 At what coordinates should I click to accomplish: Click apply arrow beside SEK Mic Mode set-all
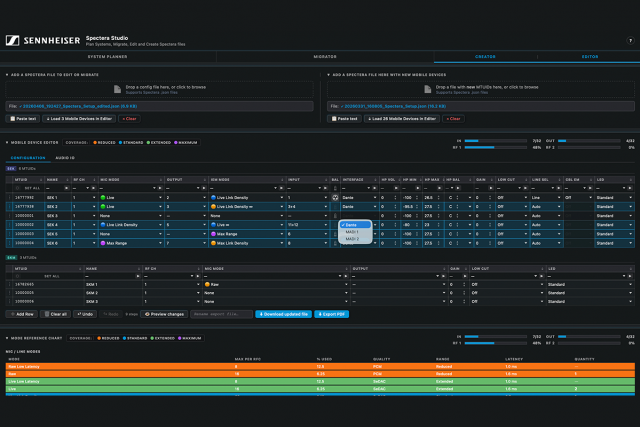[x=160, y=188]
